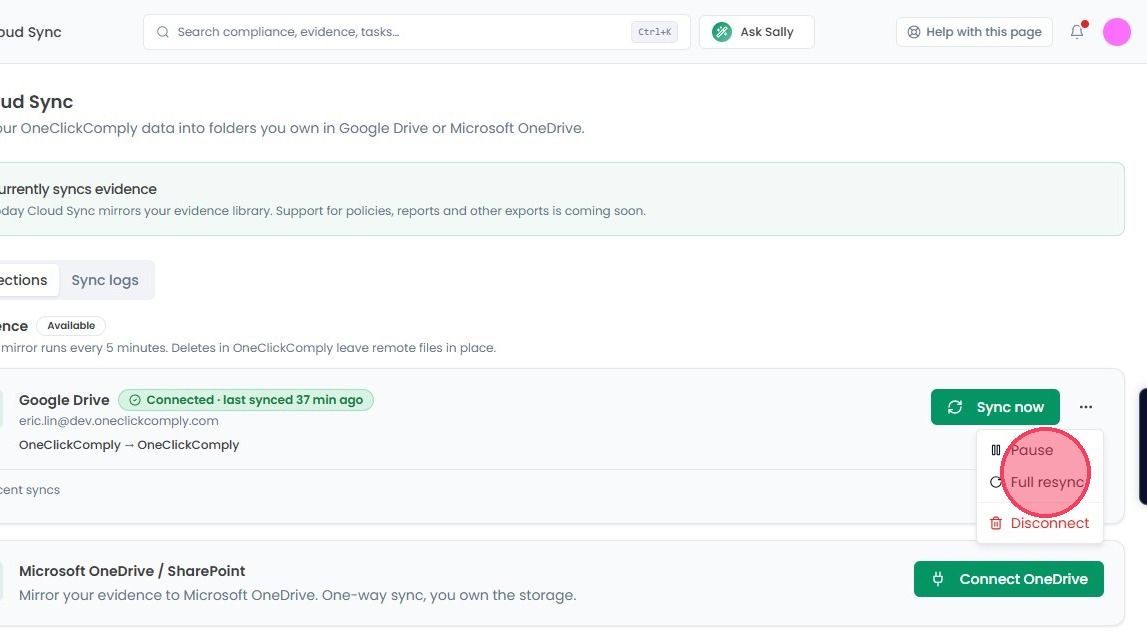Image resolution: width=1147 pixels, height=640 pixels.
Task: Click the pause bars icon
Action: pos(996,451)
